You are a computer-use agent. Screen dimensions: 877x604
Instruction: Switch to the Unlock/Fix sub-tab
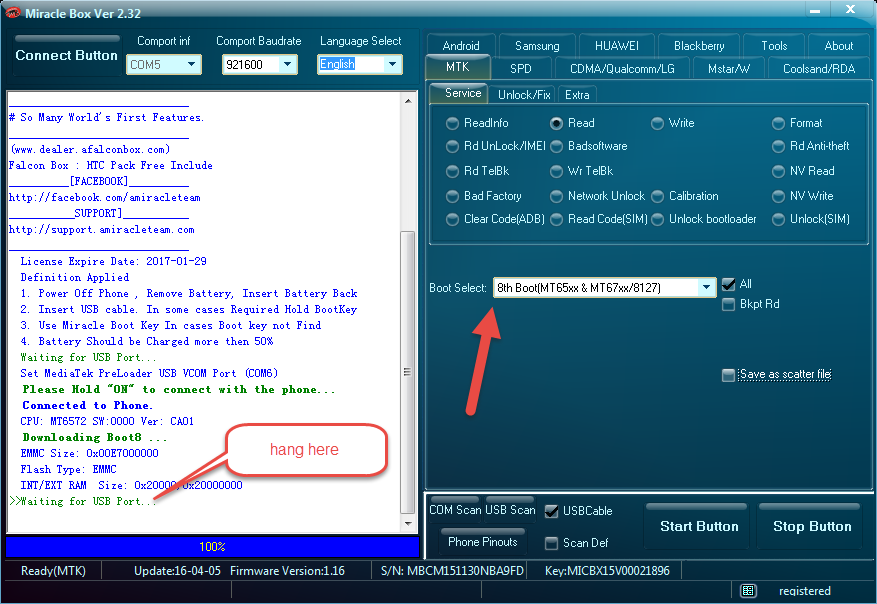[x=524, y=95]
